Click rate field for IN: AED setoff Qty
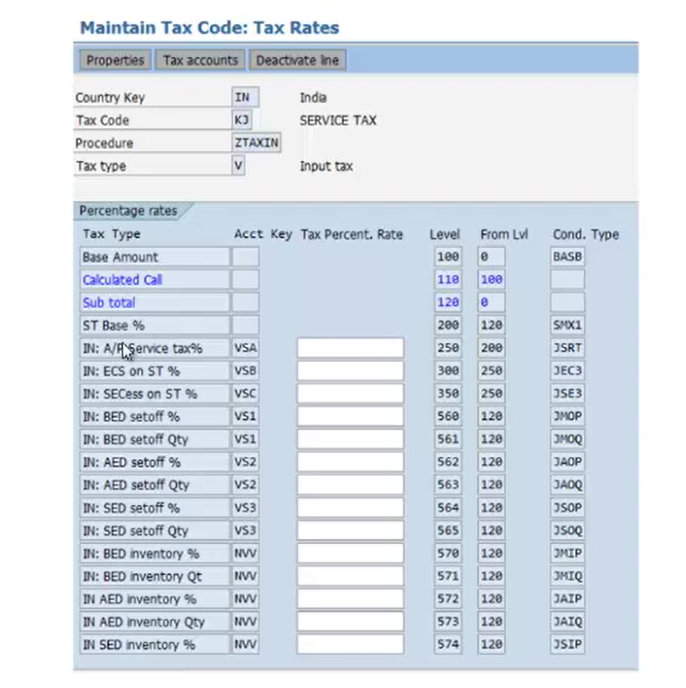 [x=350, y=485]
